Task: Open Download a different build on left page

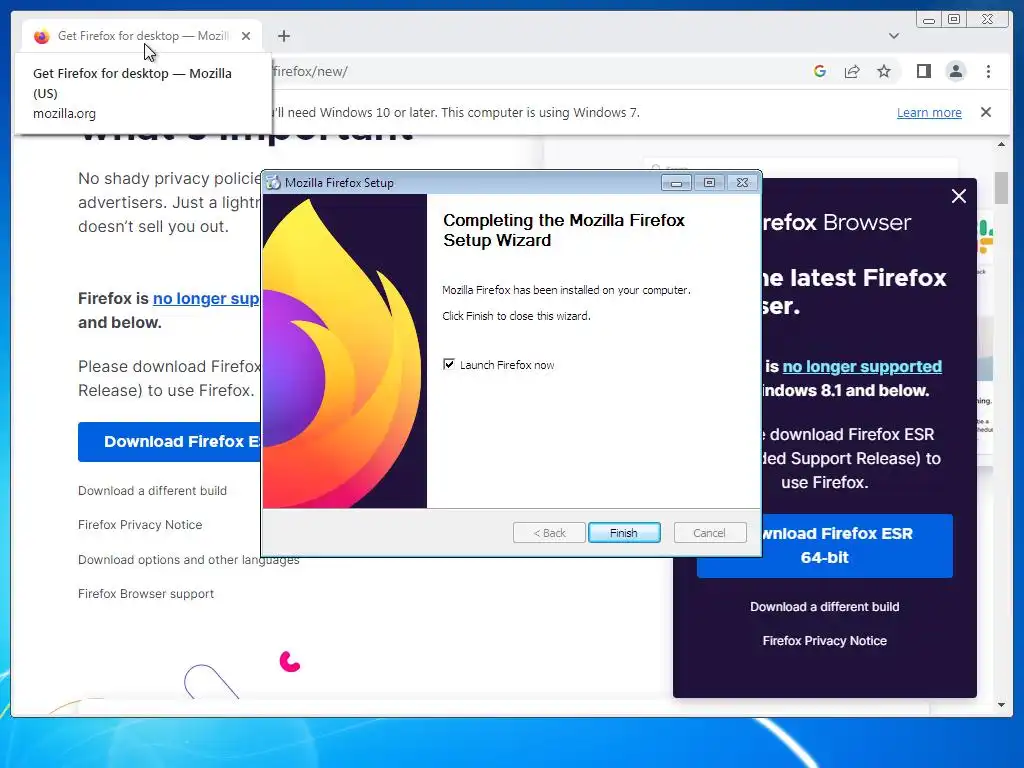Action: [x=152, y=490]
